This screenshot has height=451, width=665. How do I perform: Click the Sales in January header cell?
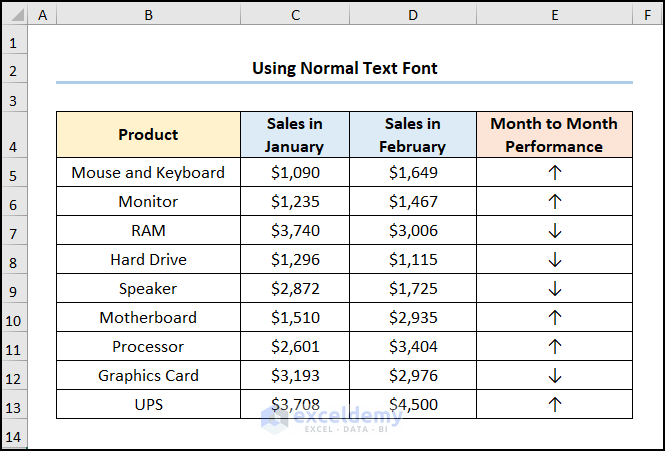295,135
